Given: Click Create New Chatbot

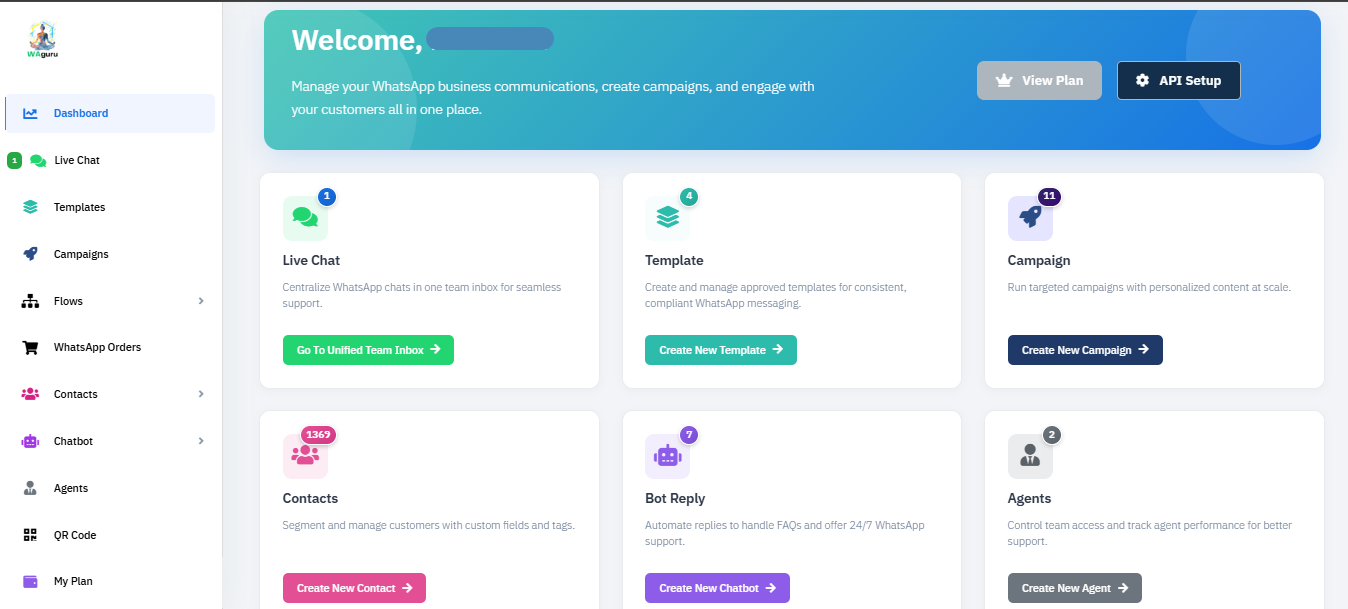Looking at the screenshot, I should 717,588.
